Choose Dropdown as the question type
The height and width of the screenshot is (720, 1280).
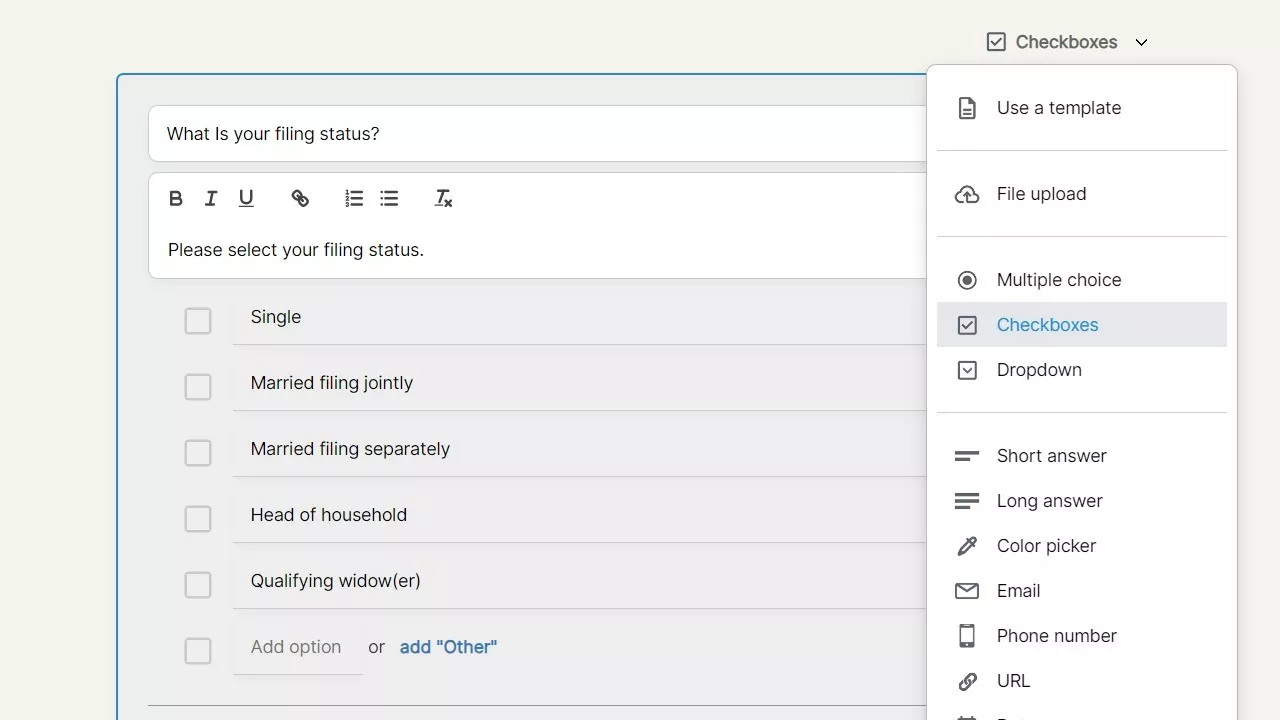click(x=1039, y=370)
